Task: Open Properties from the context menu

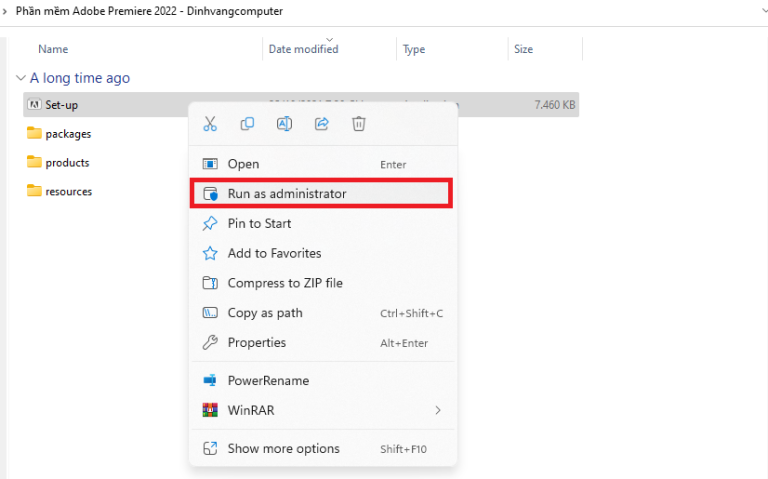Action: pos(256,342)
